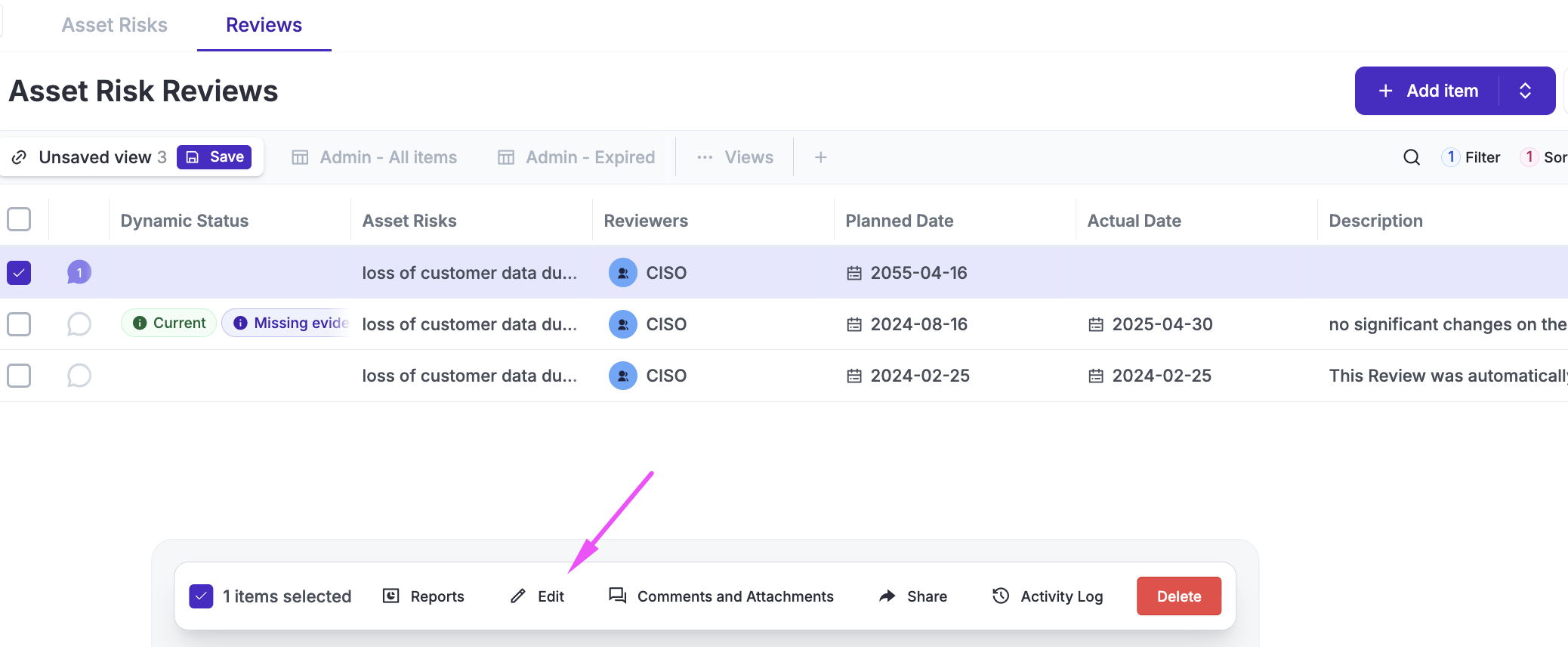Open comments bubble for 2024-02-25 review
The width and height of the screenshot is (1568, 647).
pos(79,376)
